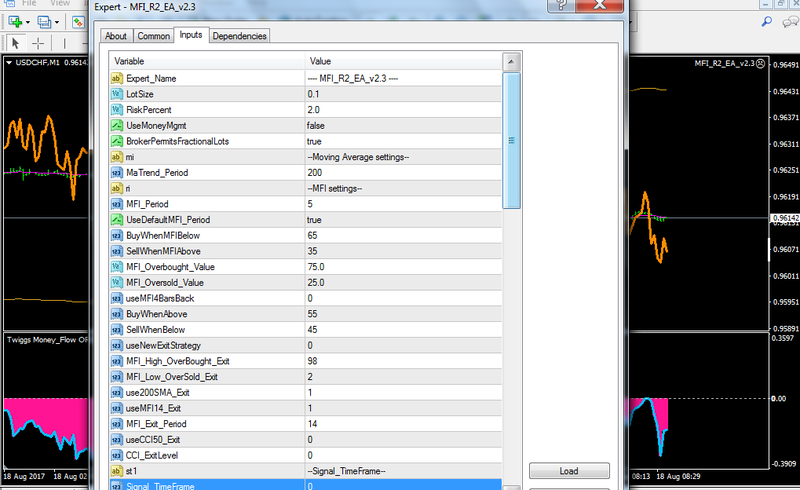Viewport: 800px width, 490px height.
Task: Click the MaTrend_Period integer icon
Action: (x=117, y=173)
